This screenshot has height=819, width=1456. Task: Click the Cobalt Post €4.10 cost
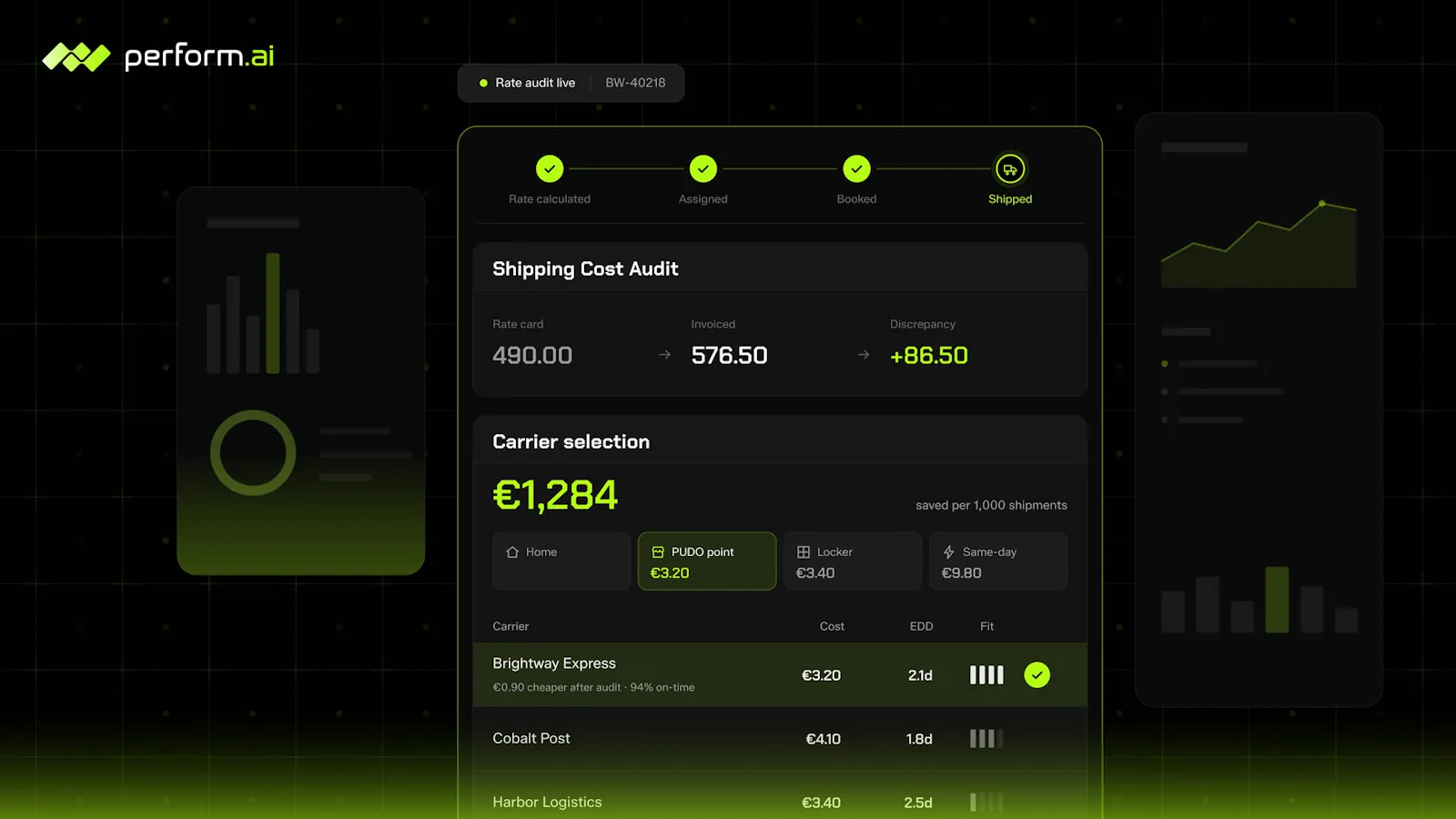pyautogui.click(x=823, y=739)
